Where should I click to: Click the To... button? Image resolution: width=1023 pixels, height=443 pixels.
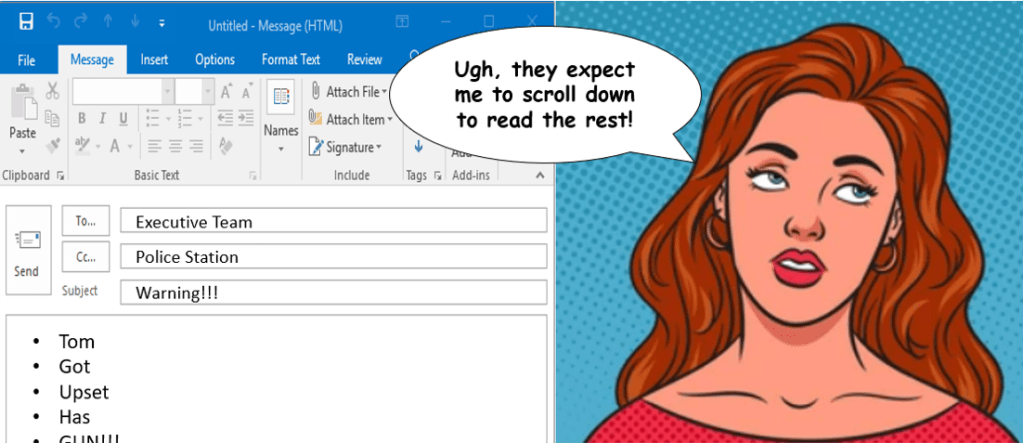(x=85, y=221)
